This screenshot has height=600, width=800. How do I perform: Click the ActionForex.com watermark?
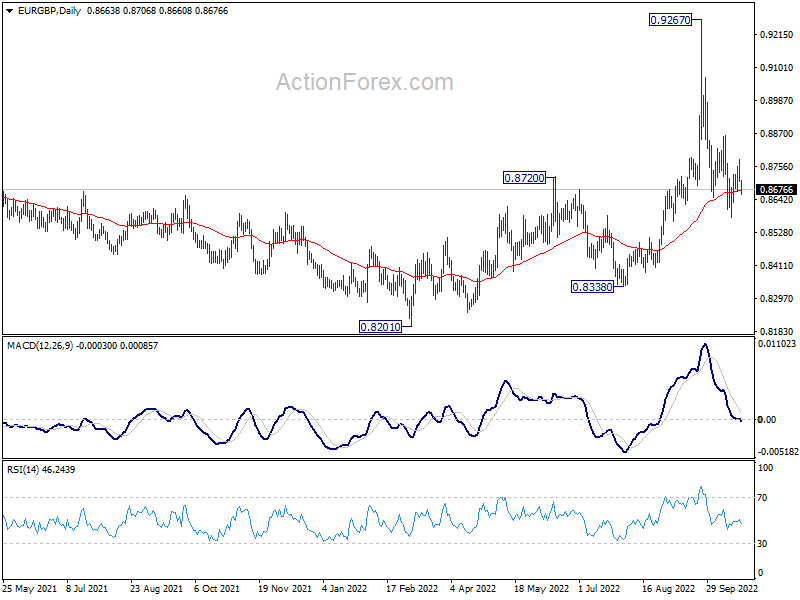pos(364,82)
